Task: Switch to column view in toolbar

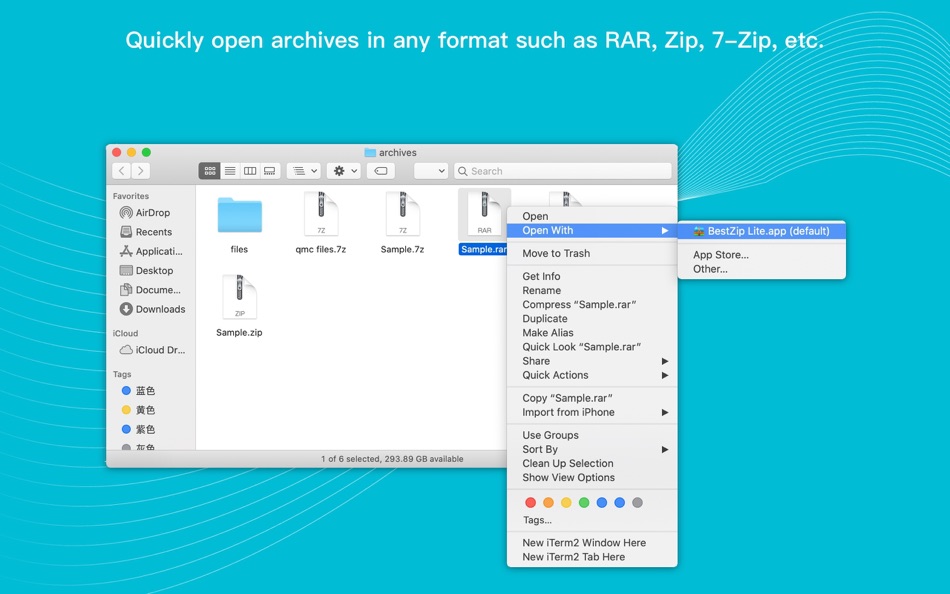Action: coord(250,171)
